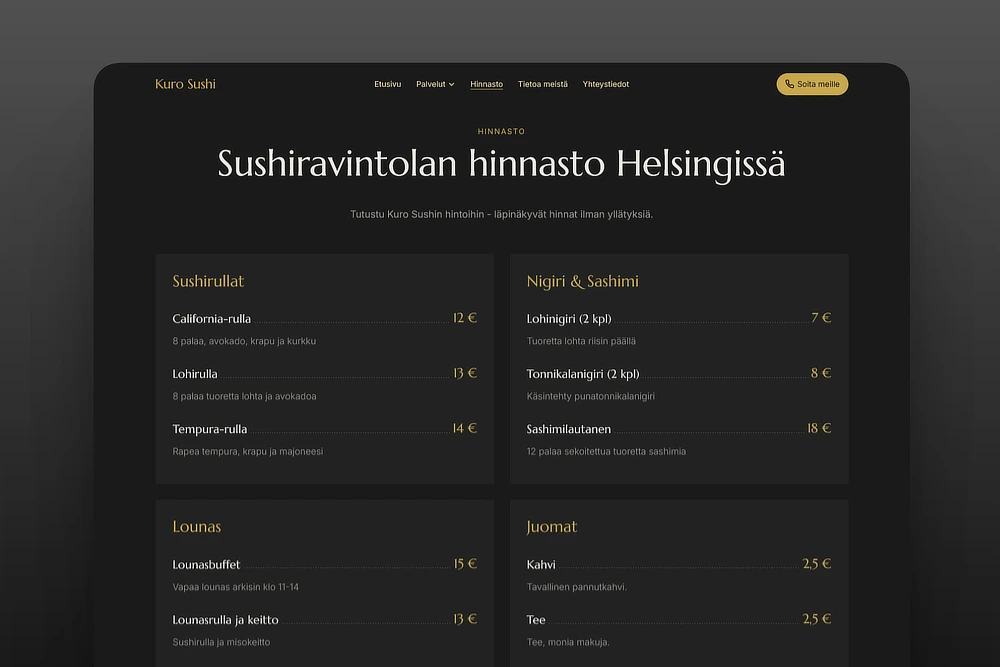Click the subtitle starting Tutustu Kuro Sushin
Image resolution: width=1000 pixels, height=667 pixels.
501,214
